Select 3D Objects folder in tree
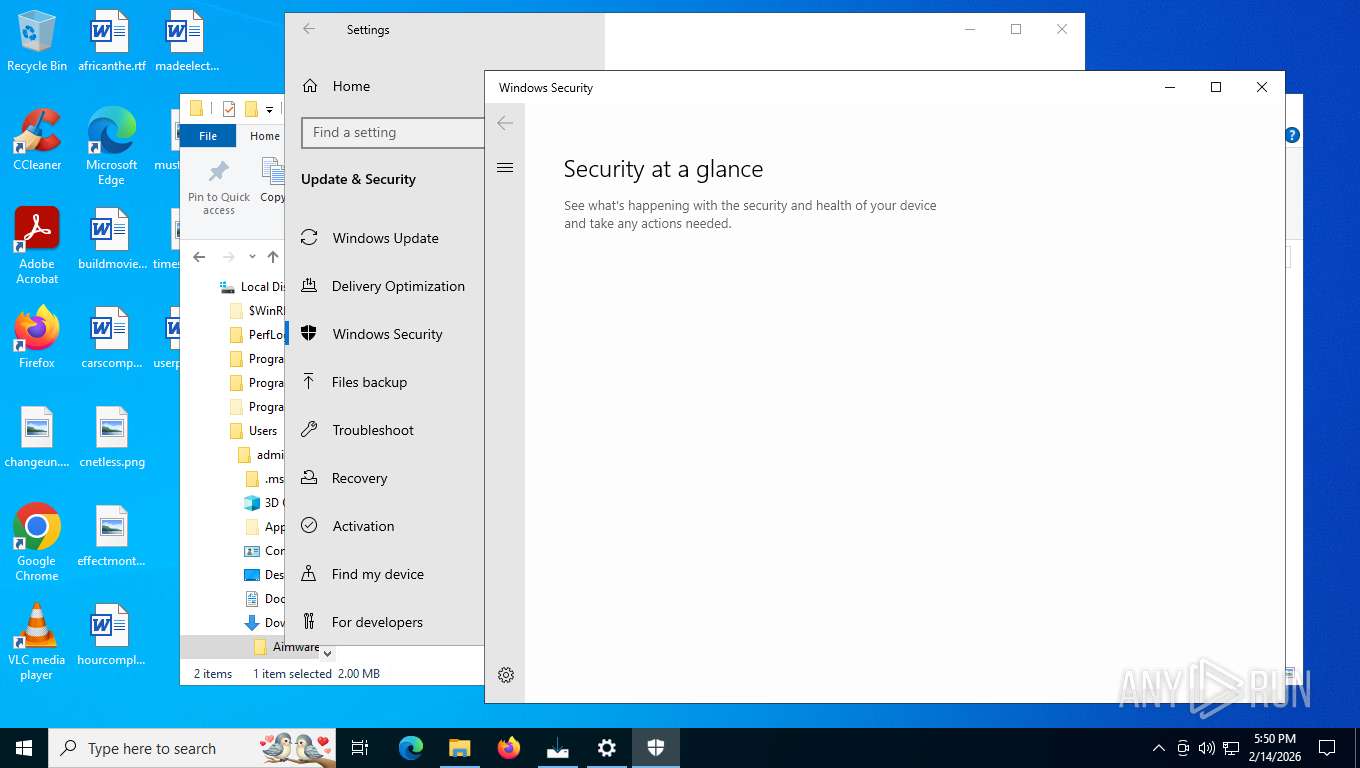The height and width of the screenshot is (768, 1360). [264, 503]
